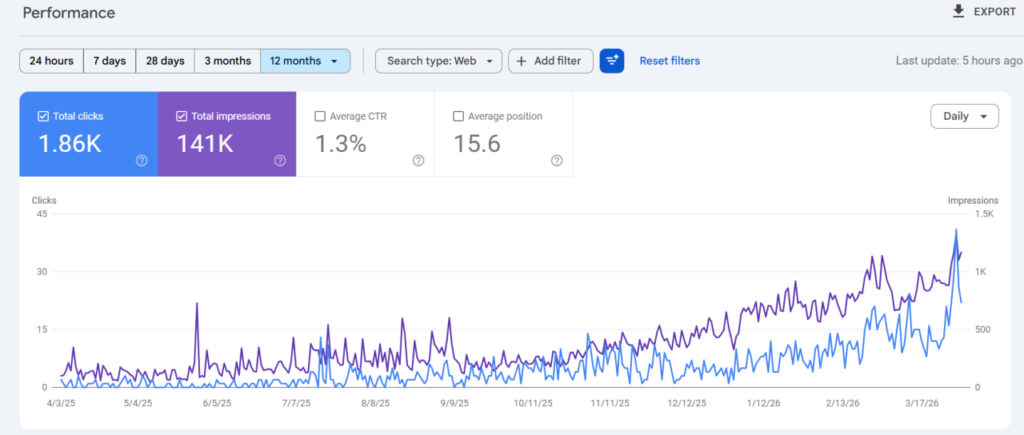This screenshot has height=435, width=1024.
Task: Click the 1/12/26 date axis label
Action: (763, 404)
